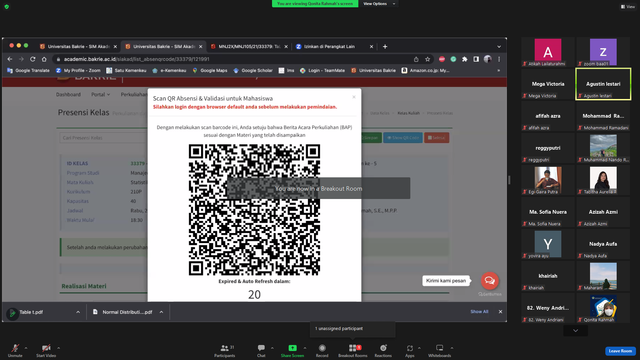Open the Extensions puzzle icon
The height and width of the screenshot is (360, 640).
point(464,59)
